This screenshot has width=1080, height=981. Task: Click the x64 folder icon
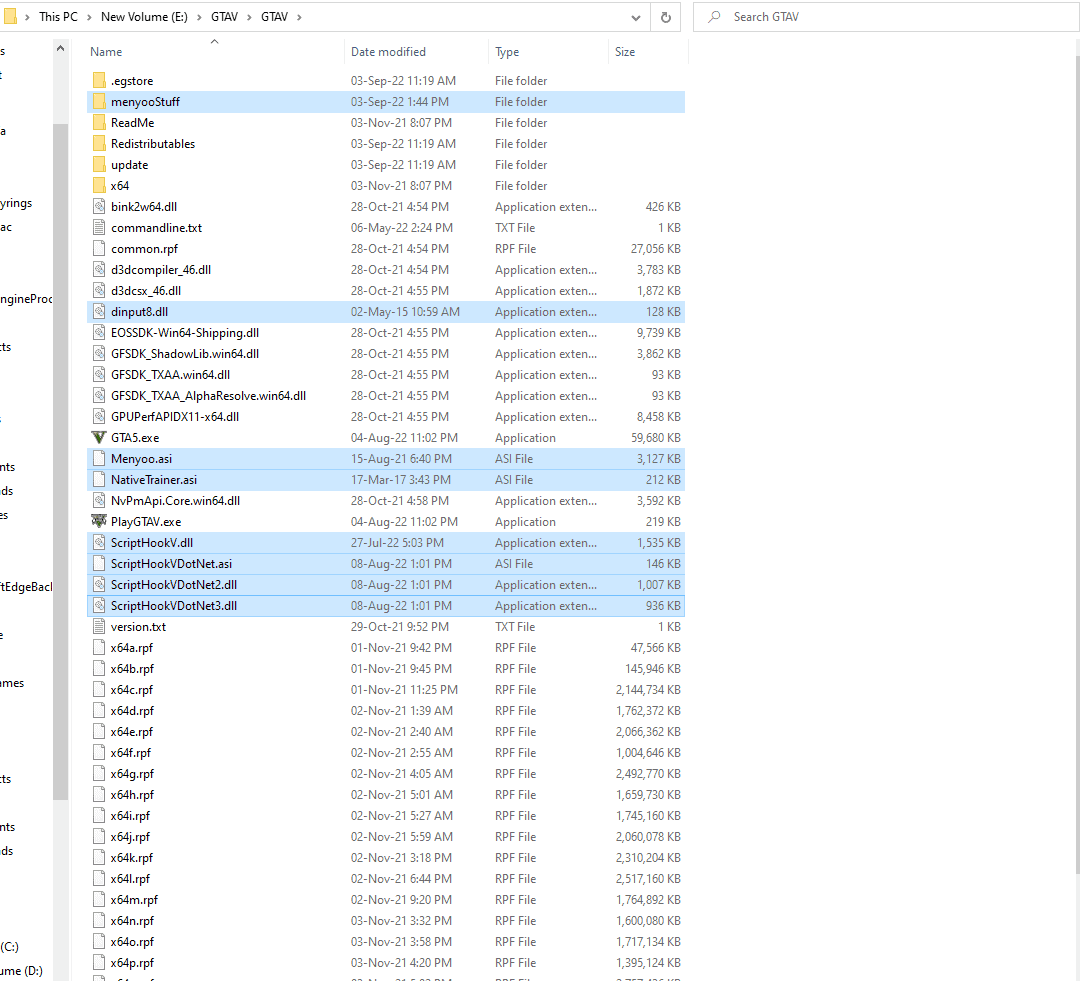(x=99, y=186)
